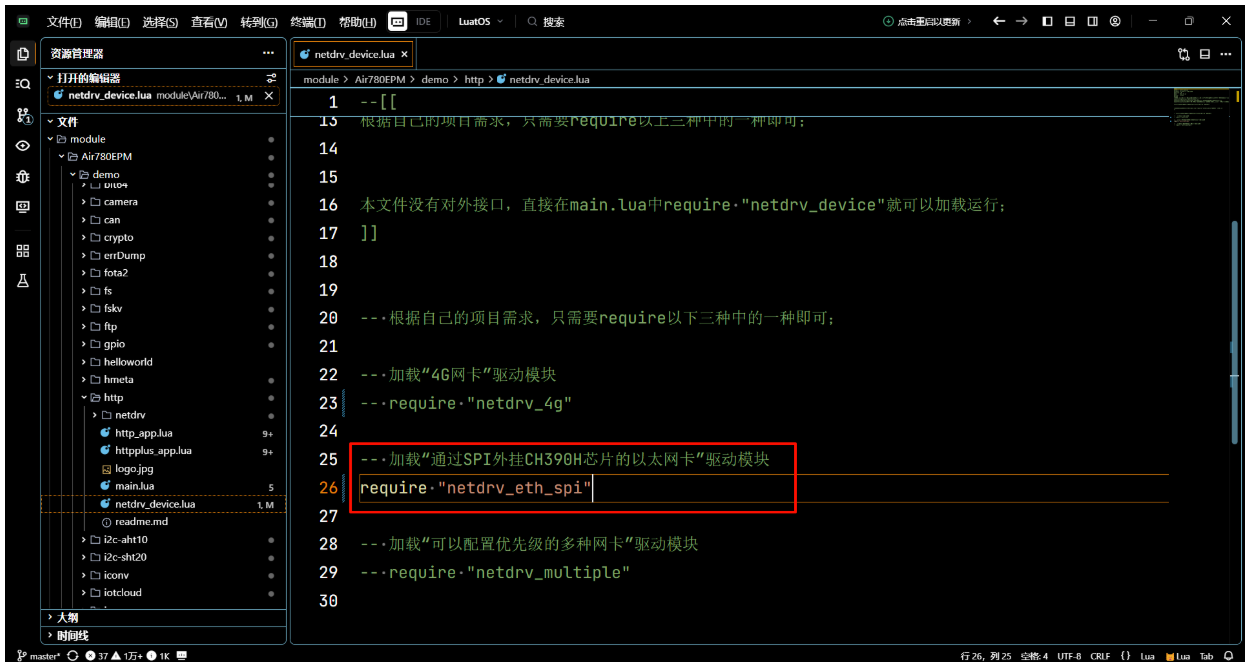Open the 终端(T) menu
Image resolution: width=1249 pixels, height=667 pixels.
pos(308,21)
